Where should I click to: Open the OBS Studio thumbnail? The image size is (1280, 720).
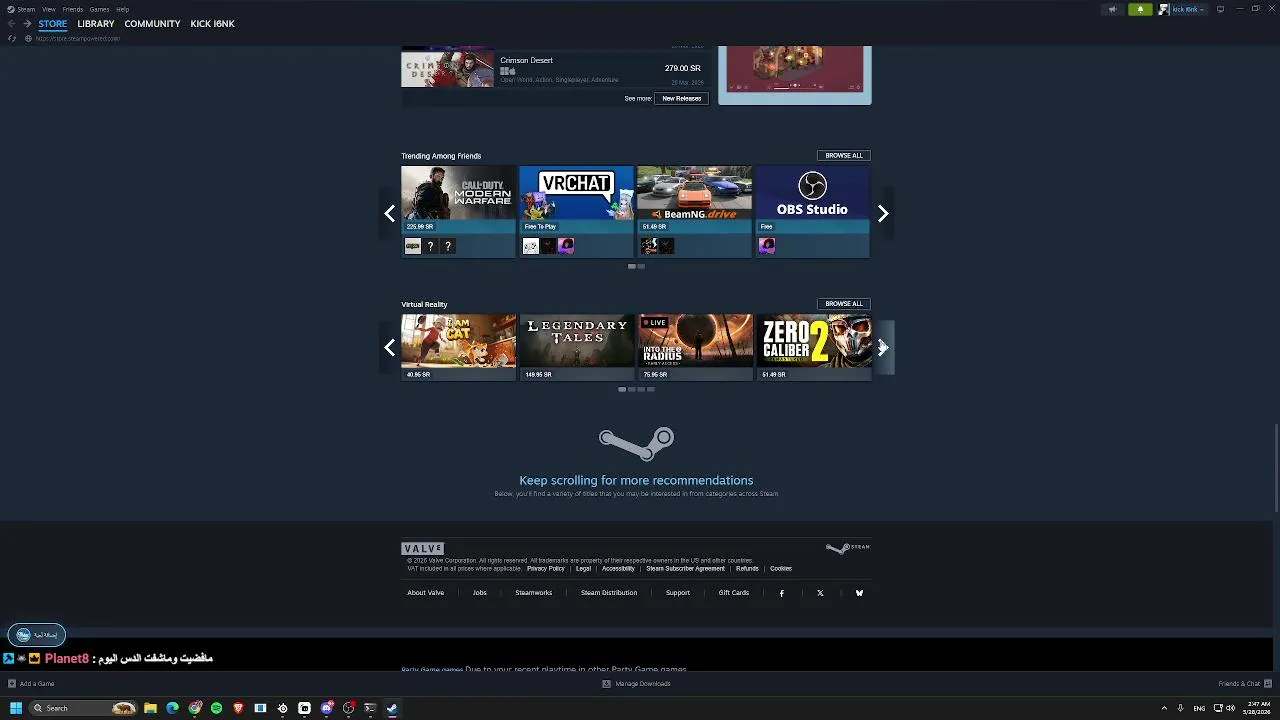(x=812, y=193)
